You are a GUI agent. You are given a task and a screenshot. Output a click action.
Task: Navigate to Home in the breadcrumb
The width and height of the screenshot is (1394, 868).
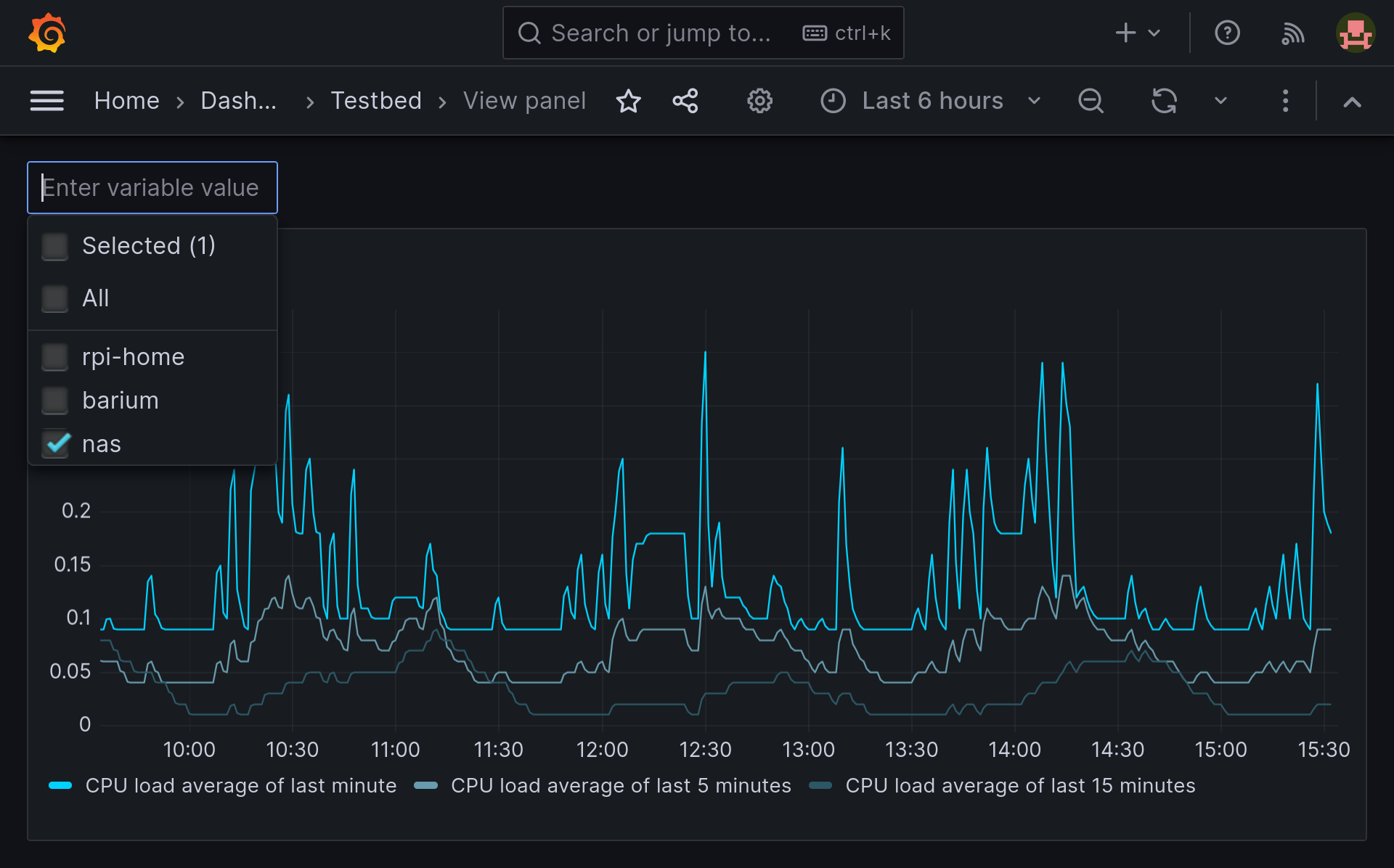point(126,101)
